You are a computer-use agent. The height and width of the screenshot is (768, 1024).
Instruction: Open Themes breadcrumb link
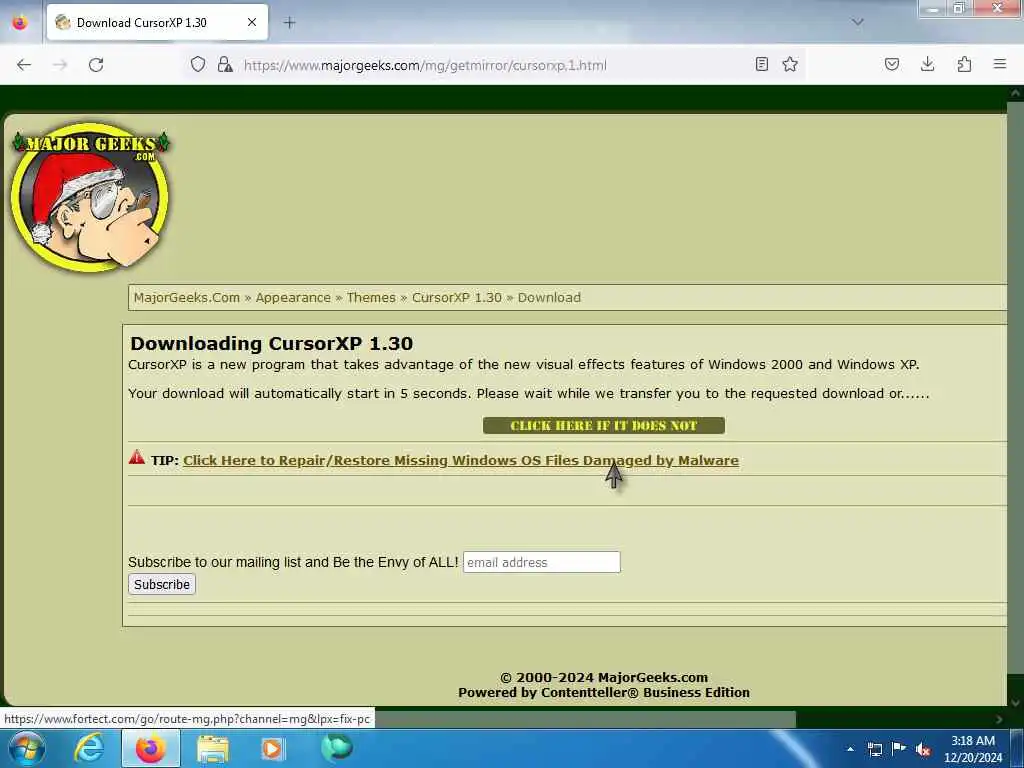371,298
